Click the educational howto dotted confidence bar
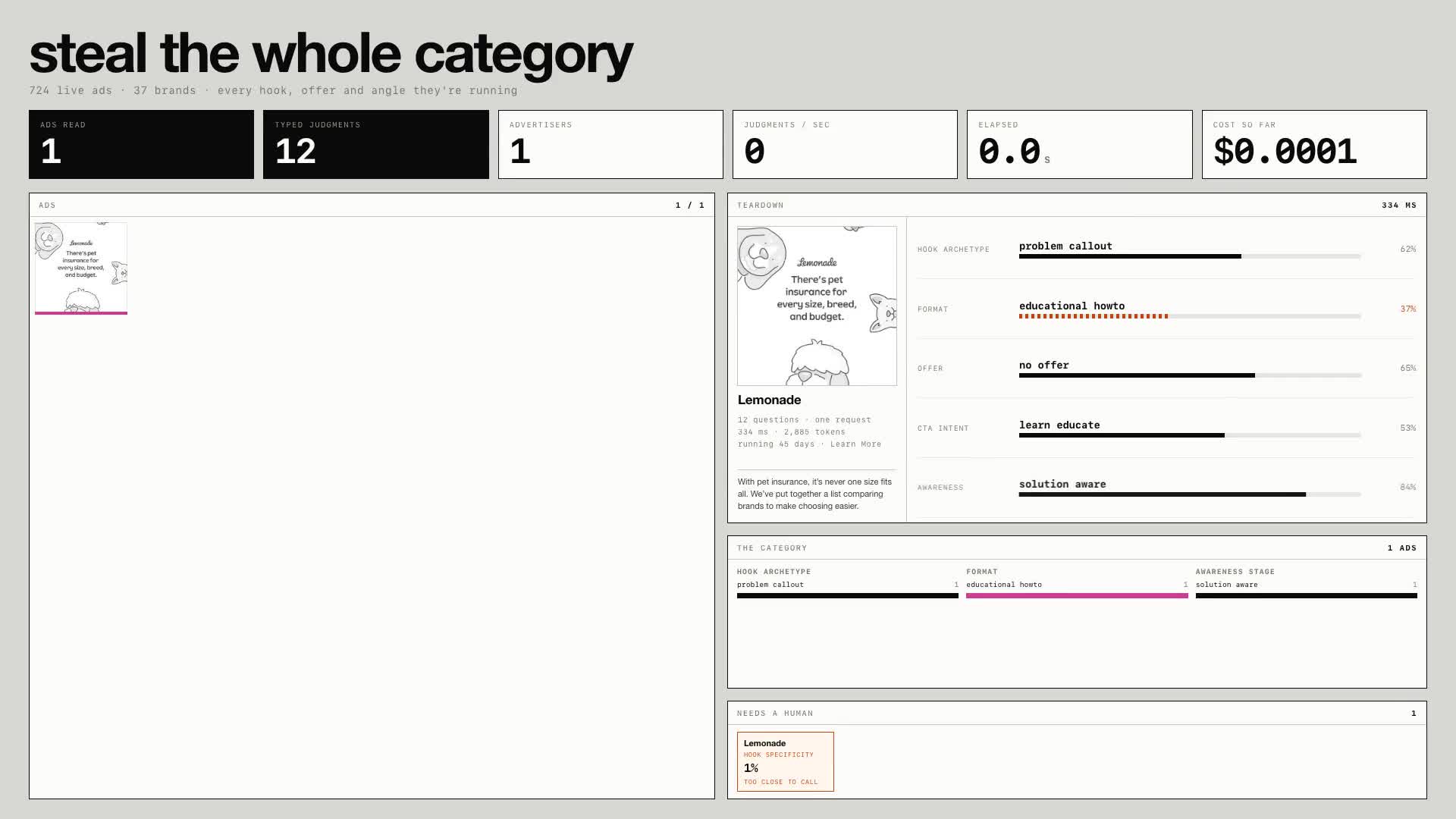This screenshot has width=1456, height=819. click(x=1190, y=316)
